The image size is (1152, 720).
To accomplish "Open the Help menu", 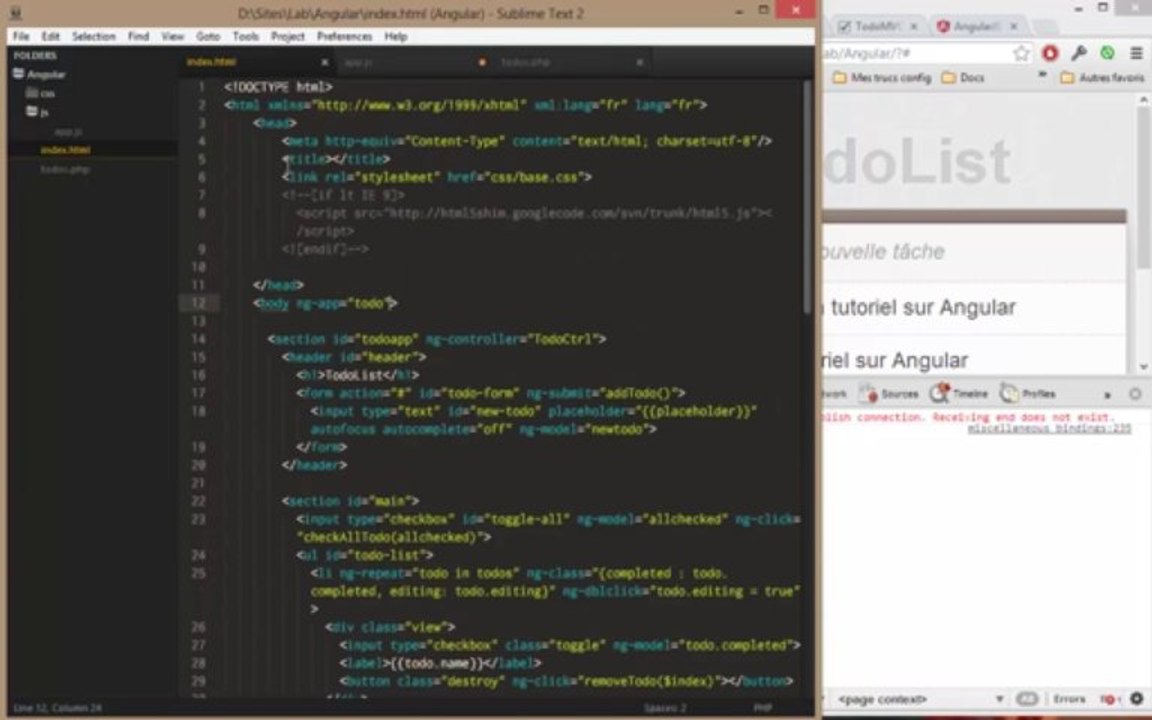I will click(395, 36).
